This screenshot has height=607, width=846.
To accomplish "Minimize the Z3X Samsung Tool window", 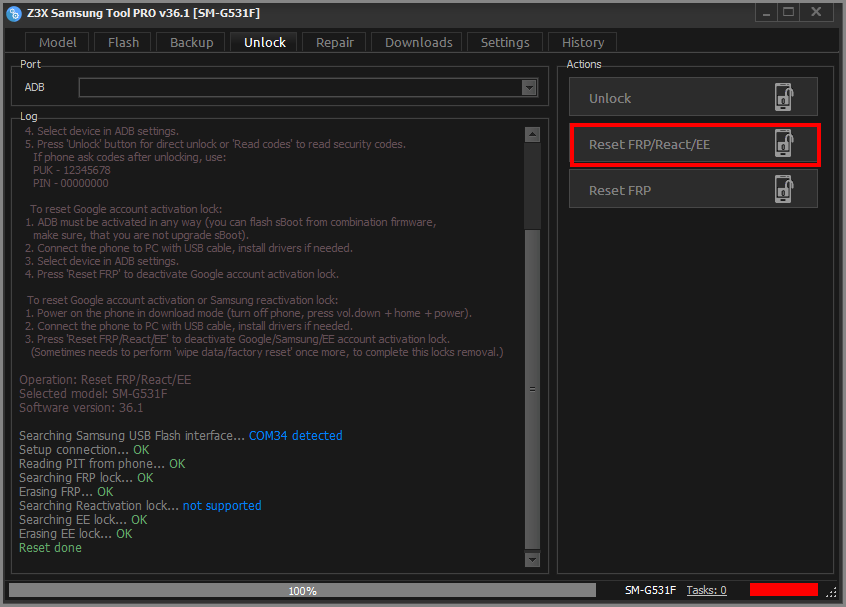I will 766,13.
